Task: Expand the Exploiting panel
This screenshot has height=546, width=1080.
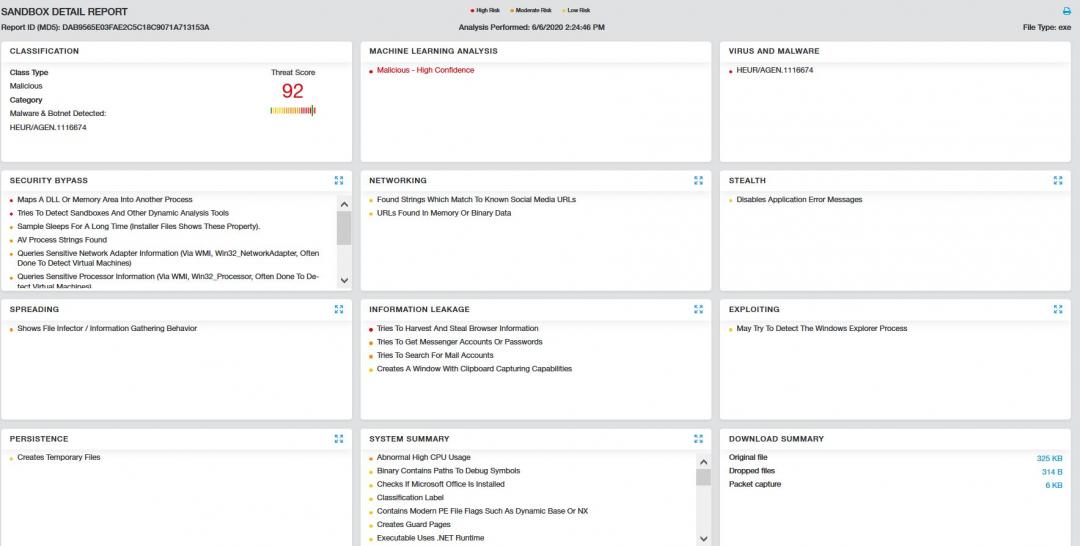Action: point(1058,310)
